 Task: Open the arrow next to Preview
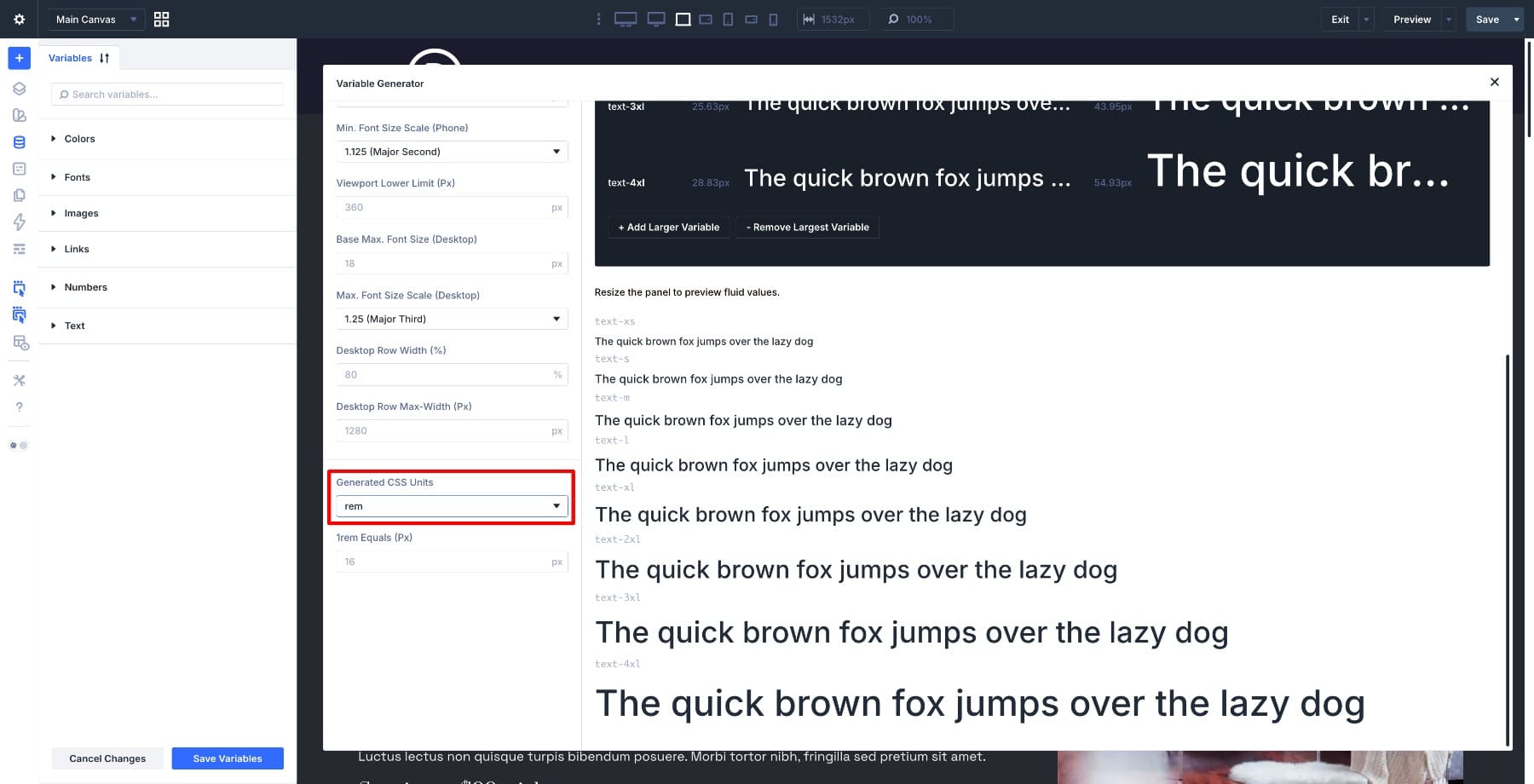coord(1449,19)
